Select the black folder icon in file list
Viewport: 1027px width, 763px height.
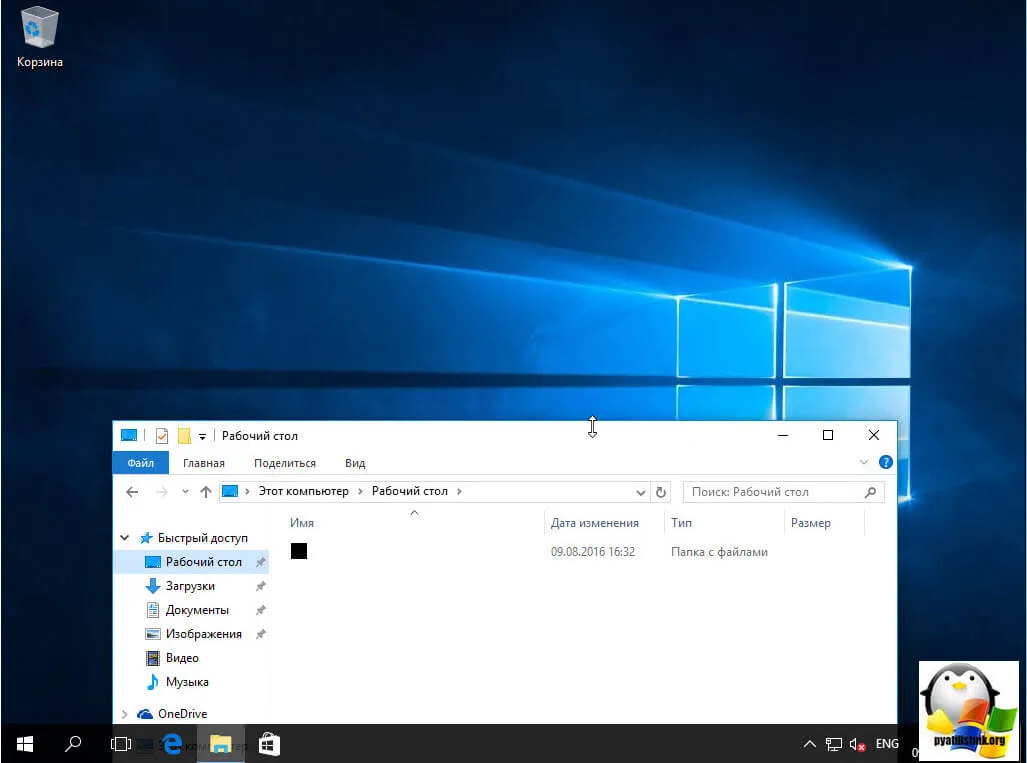299,551
